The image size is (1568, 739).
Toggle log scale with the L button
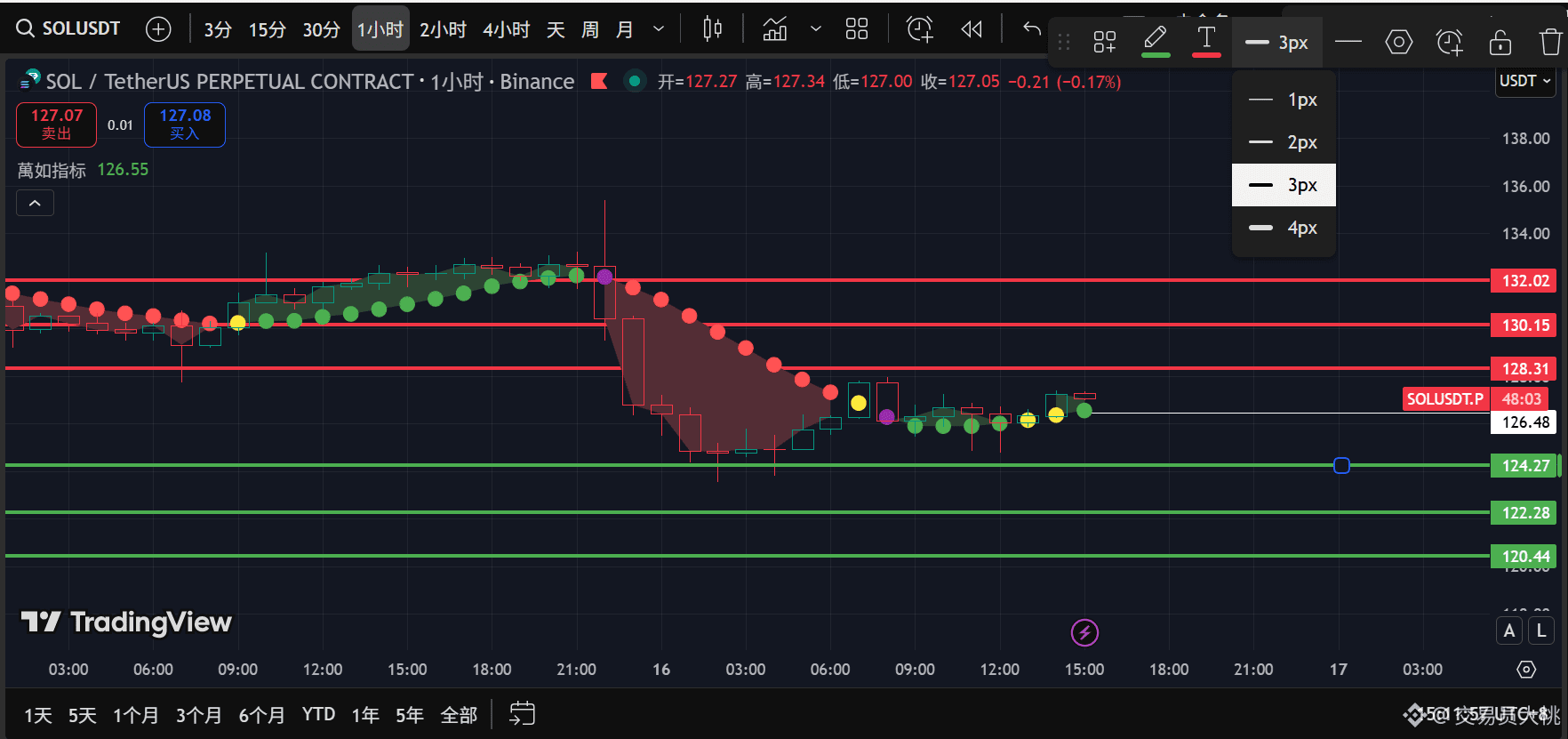1541,631
